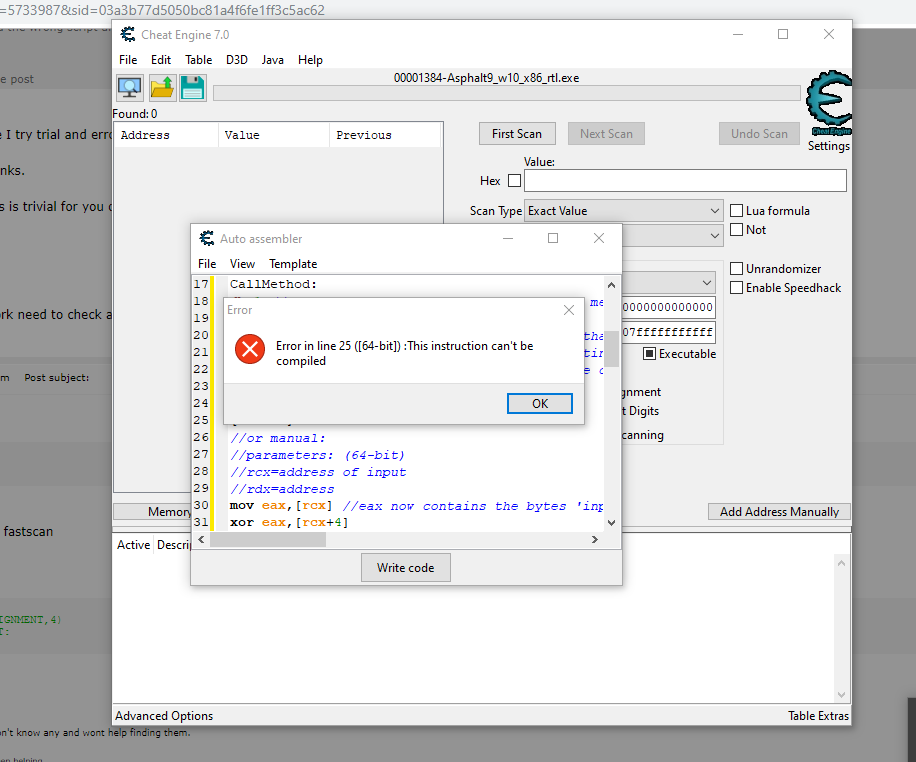Viewport: 916px width, 762px height.
Task: Toggle Enable Speedhack checkbox
Action: [737, 288]
